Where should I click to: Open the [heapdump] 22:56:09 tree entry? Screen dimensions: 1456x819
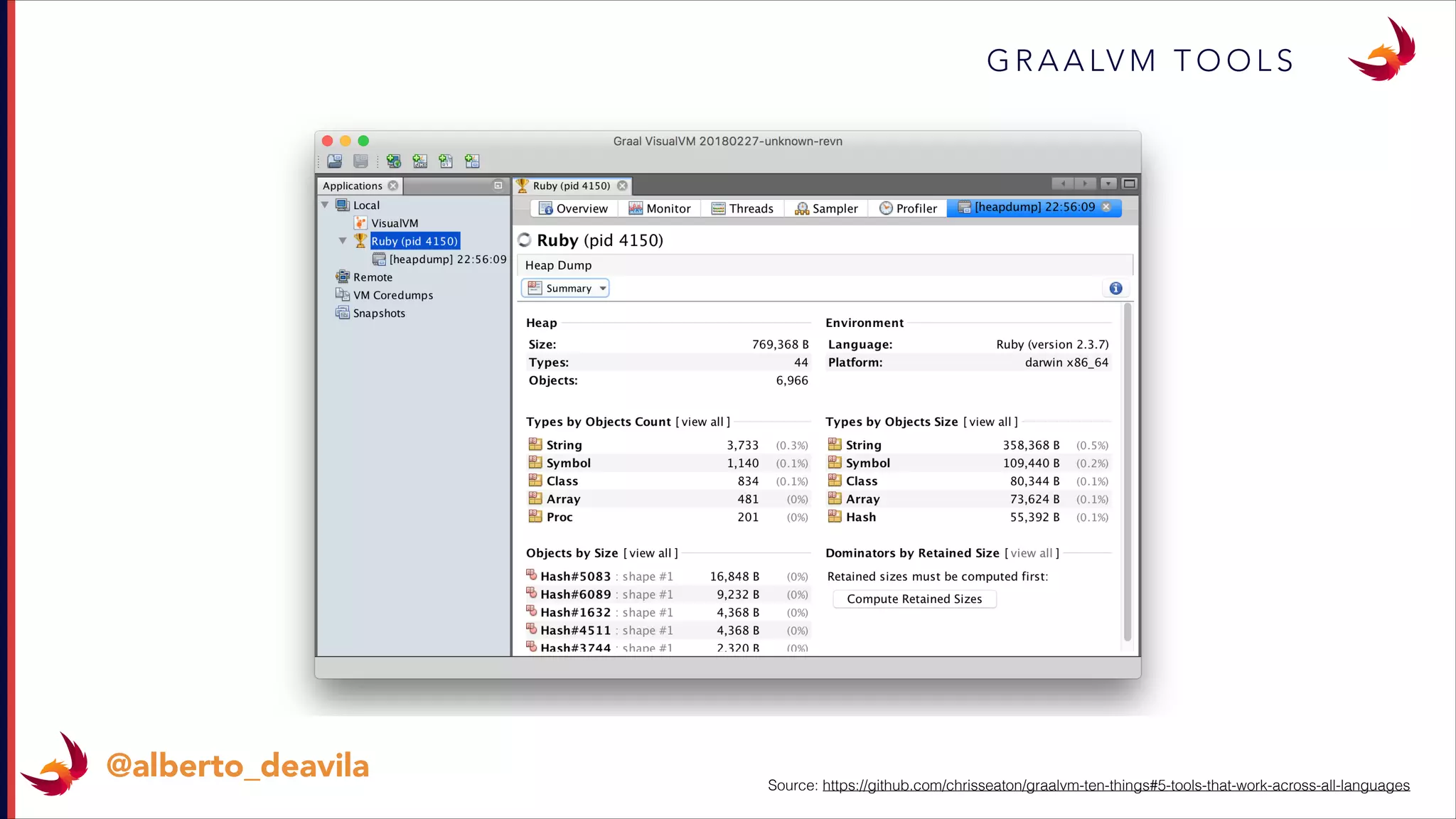point(448,259)
